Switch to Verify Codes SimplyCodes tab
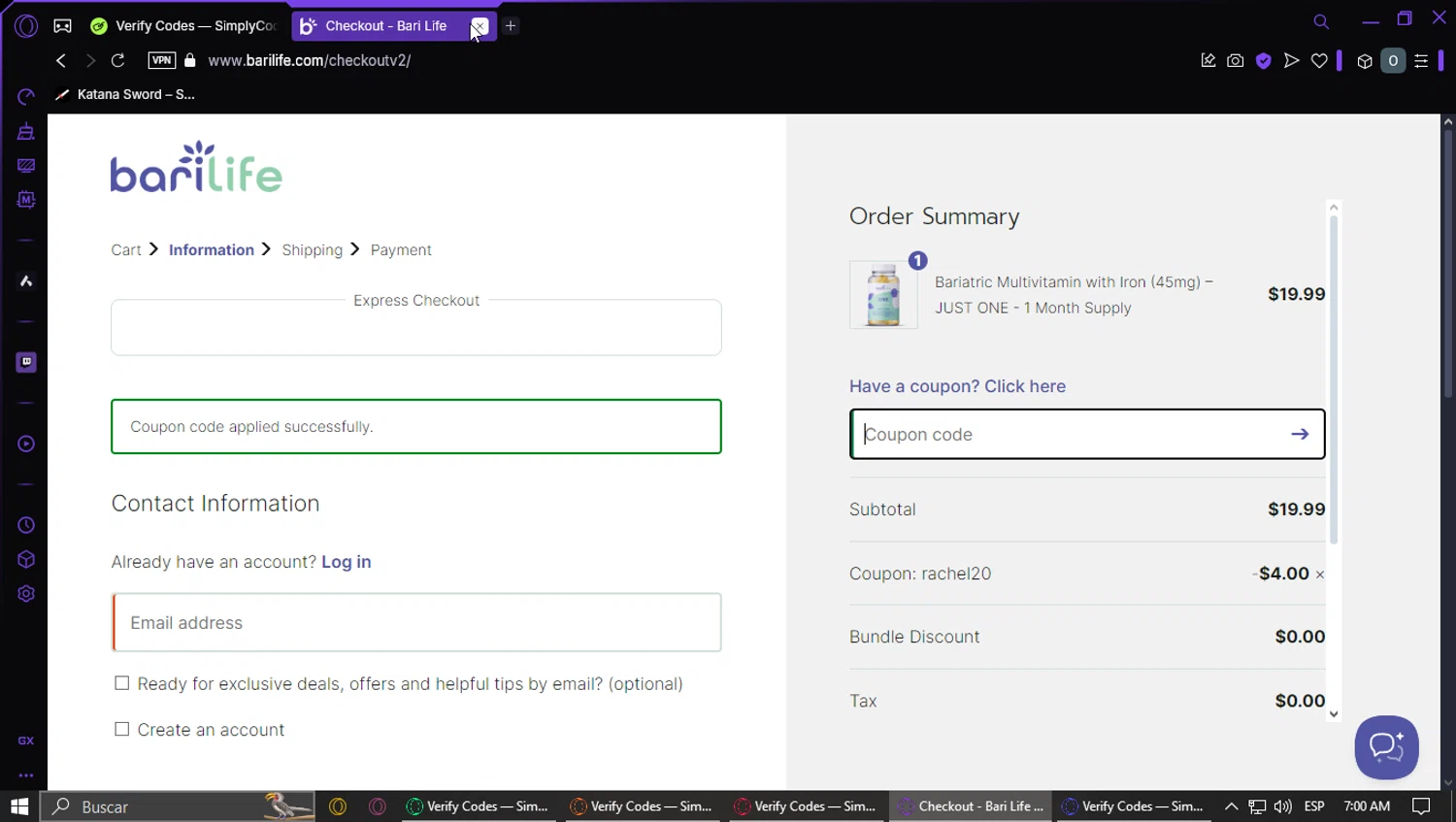The image size is (1456, 822). (x=184, y=26)
